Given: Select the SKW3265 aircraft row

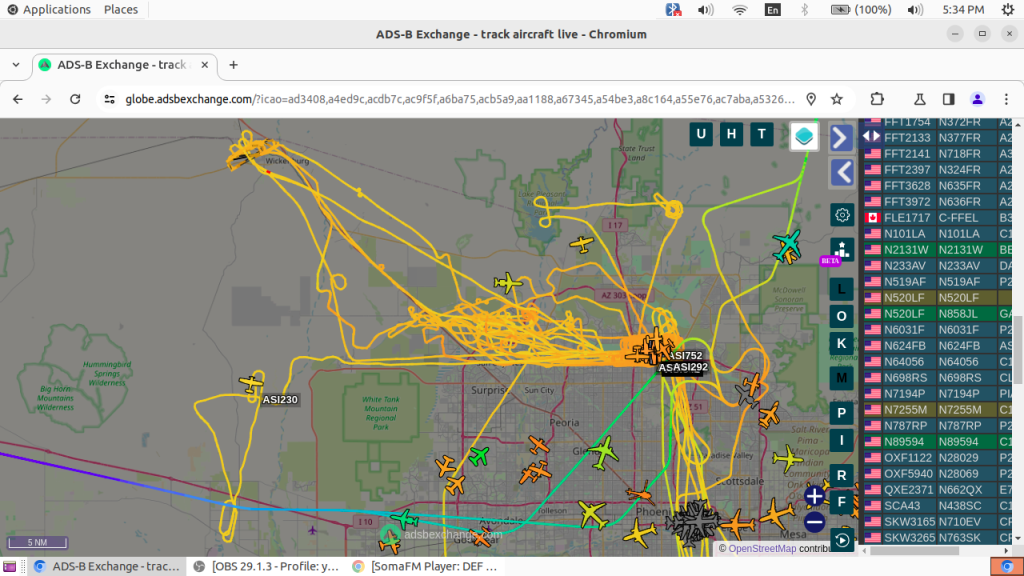Looking at the screenshot, I should pyautogui.click(x=937, y=537).
